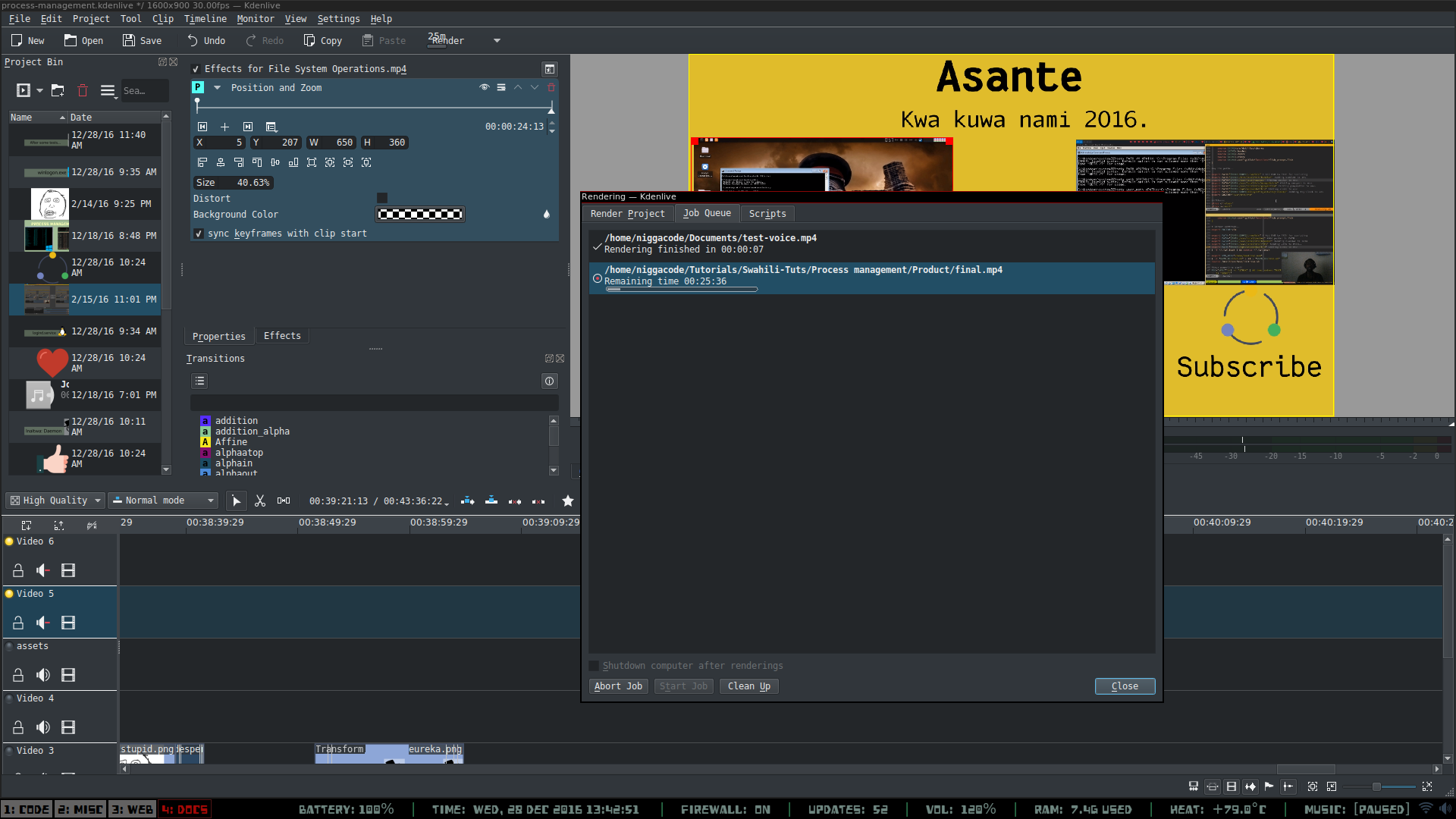Open the Clip menu
Viewport: 1456px width, 819px height.
click(x=163, y=19)
